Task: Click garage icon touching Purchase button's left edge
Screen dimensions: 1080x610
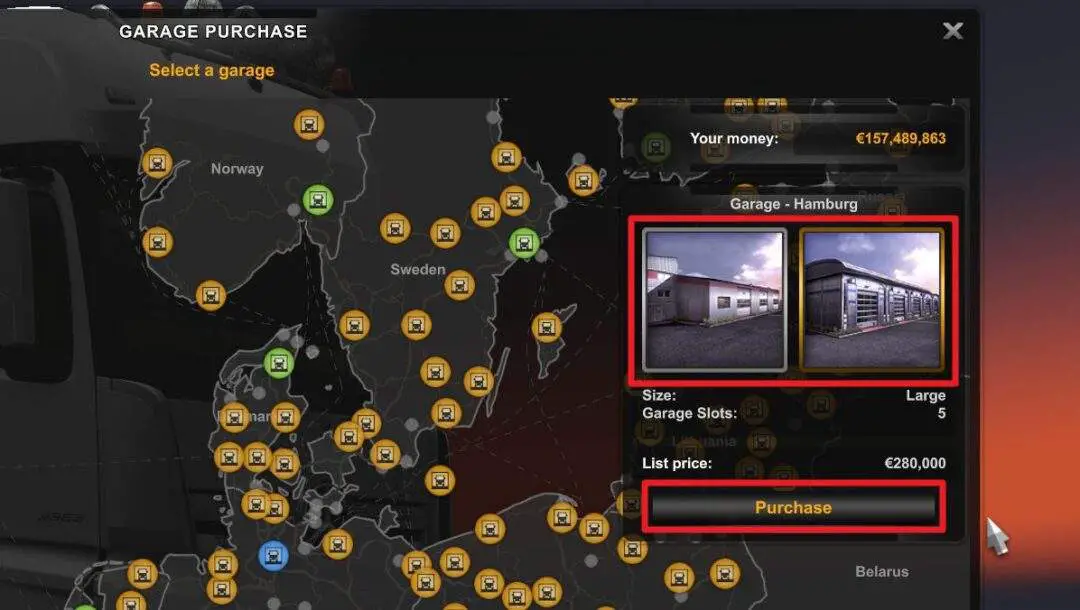Action: tap(630, 504)
